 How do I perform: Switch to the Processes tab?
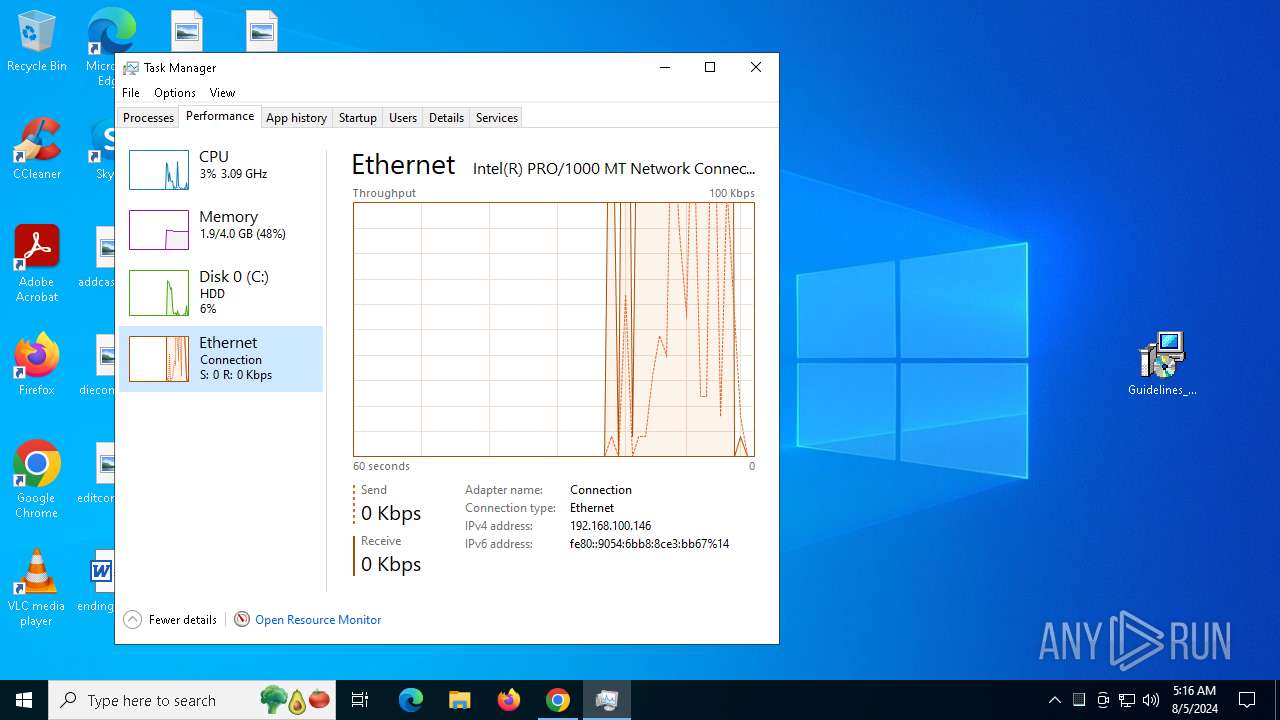point(148,118)
